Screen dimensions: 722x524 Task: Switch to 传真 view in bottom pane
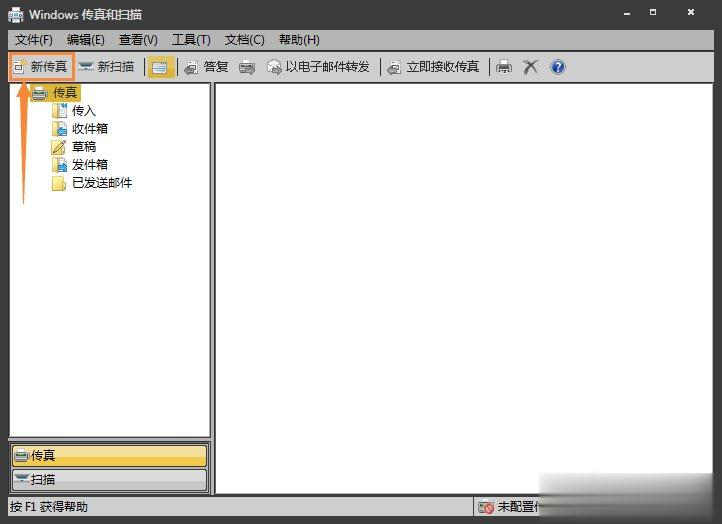[110, 456]
